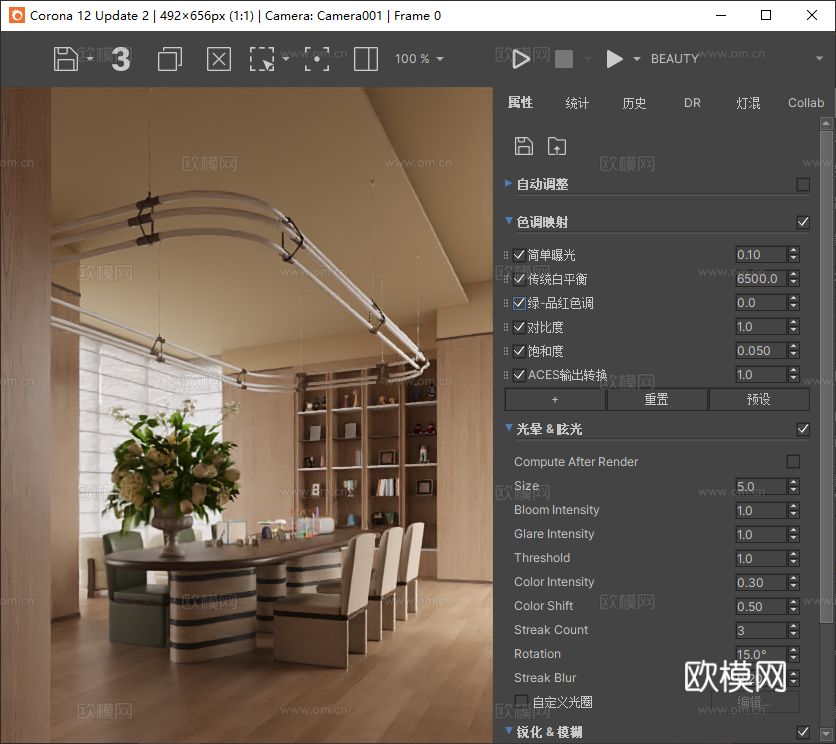Open the 预设 button
836x744 pixels.
(x=760, y=398)
